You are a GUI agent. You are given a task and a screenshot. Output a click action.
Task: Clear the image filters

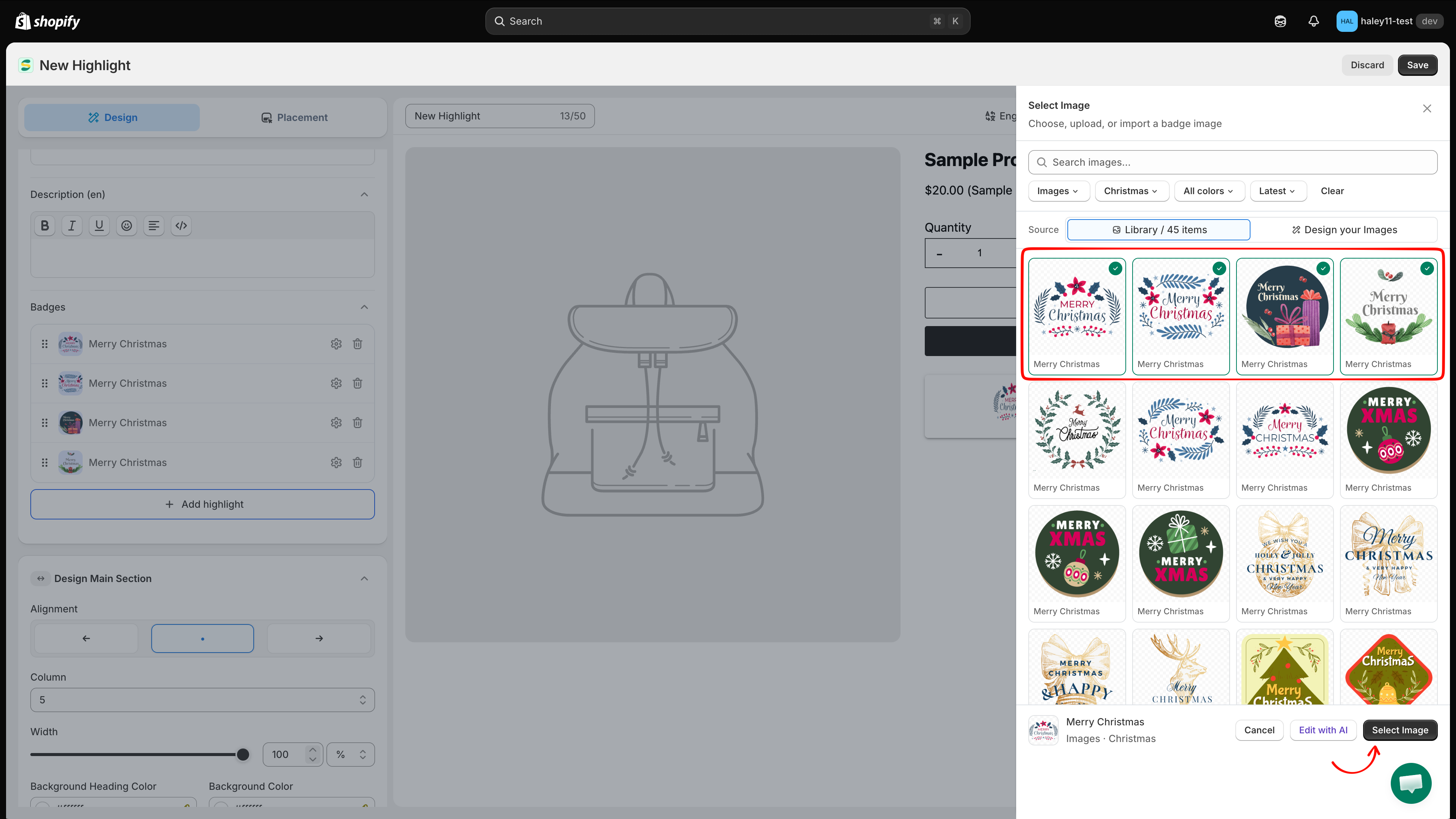1332,191
